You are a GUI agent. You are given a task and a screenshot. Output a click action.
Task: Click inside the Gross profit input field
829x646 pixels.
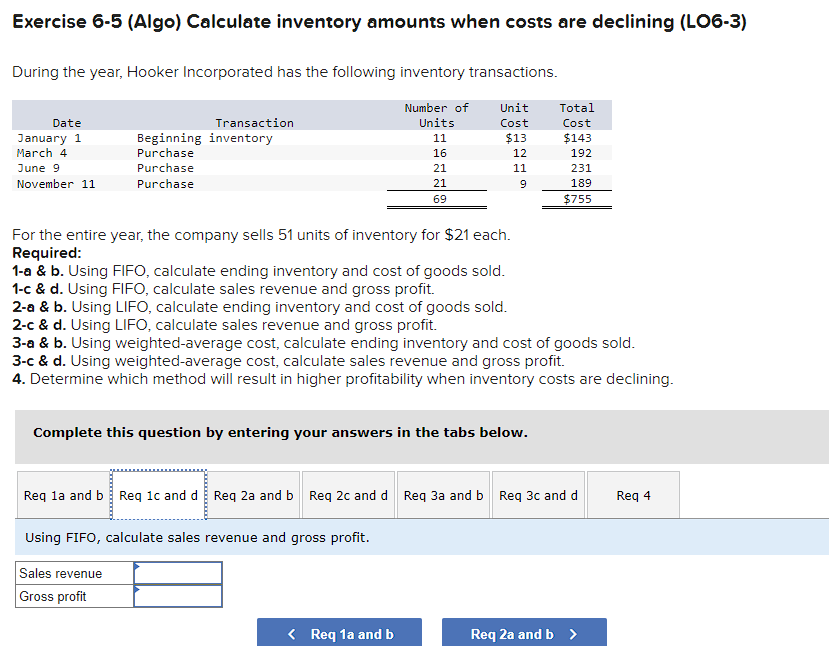click(177, 596)
